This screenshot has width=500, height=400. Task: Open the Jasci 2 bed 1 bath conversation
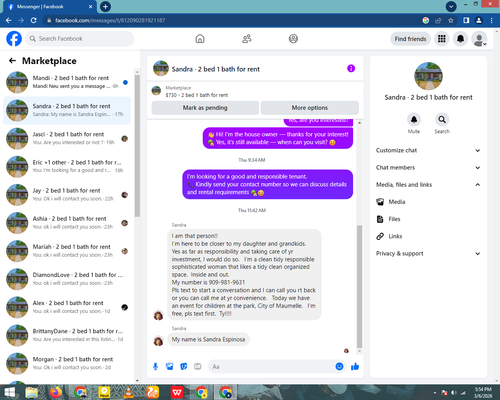click(x=67, y=138)
